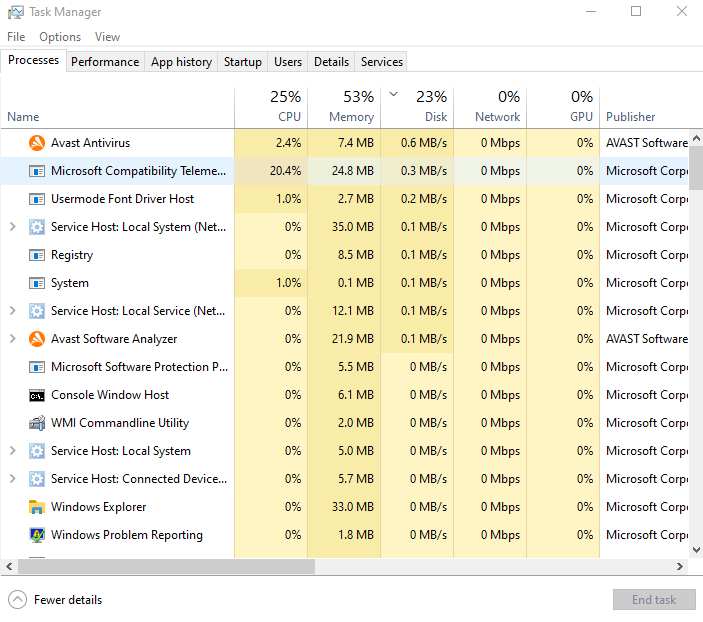This screenshot has width=703, height=622.
Task: Click the vertical scrollbar down arrow
Action: [696, 549]
